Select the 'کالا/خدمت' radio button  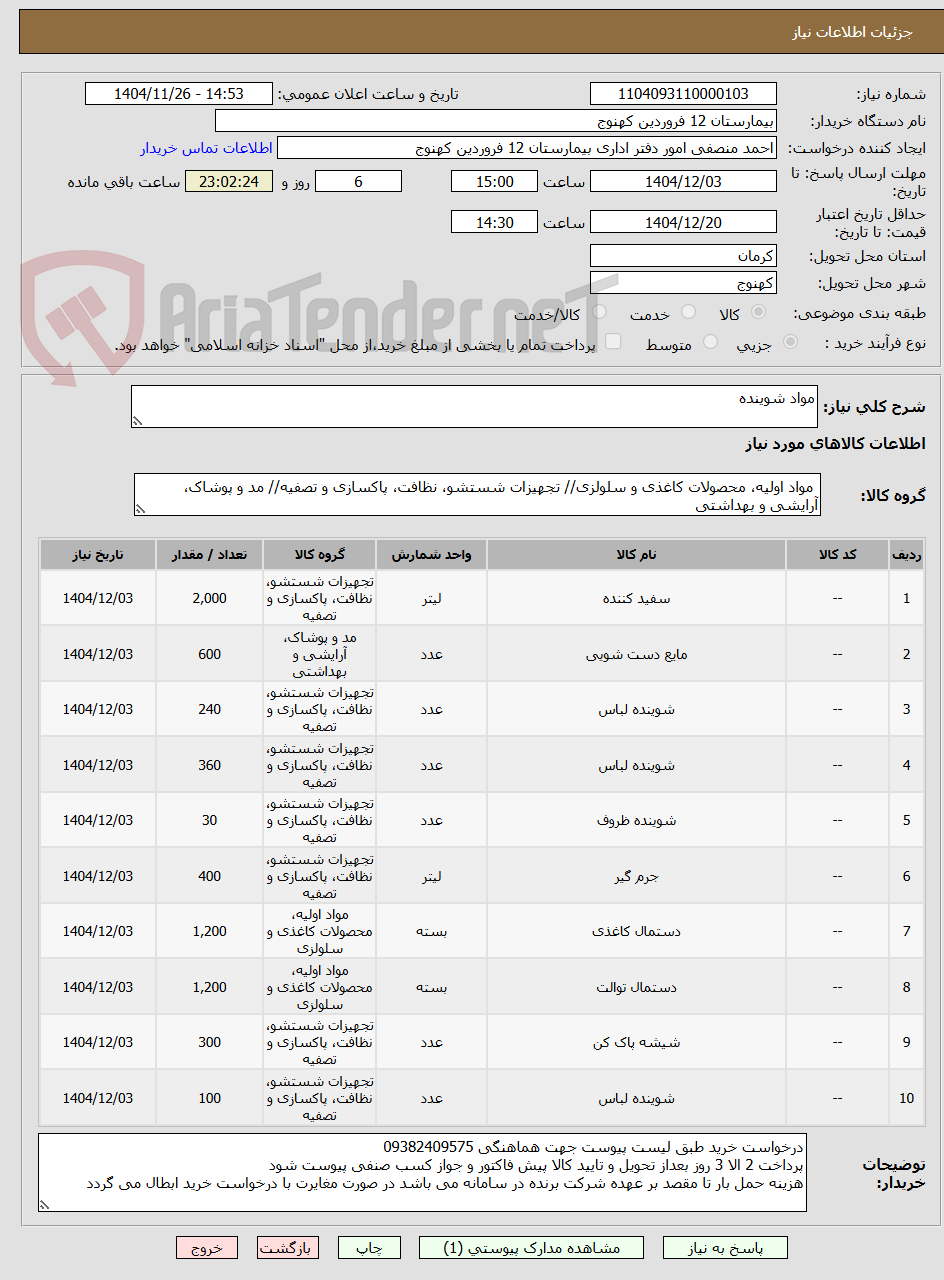[599, 313]
